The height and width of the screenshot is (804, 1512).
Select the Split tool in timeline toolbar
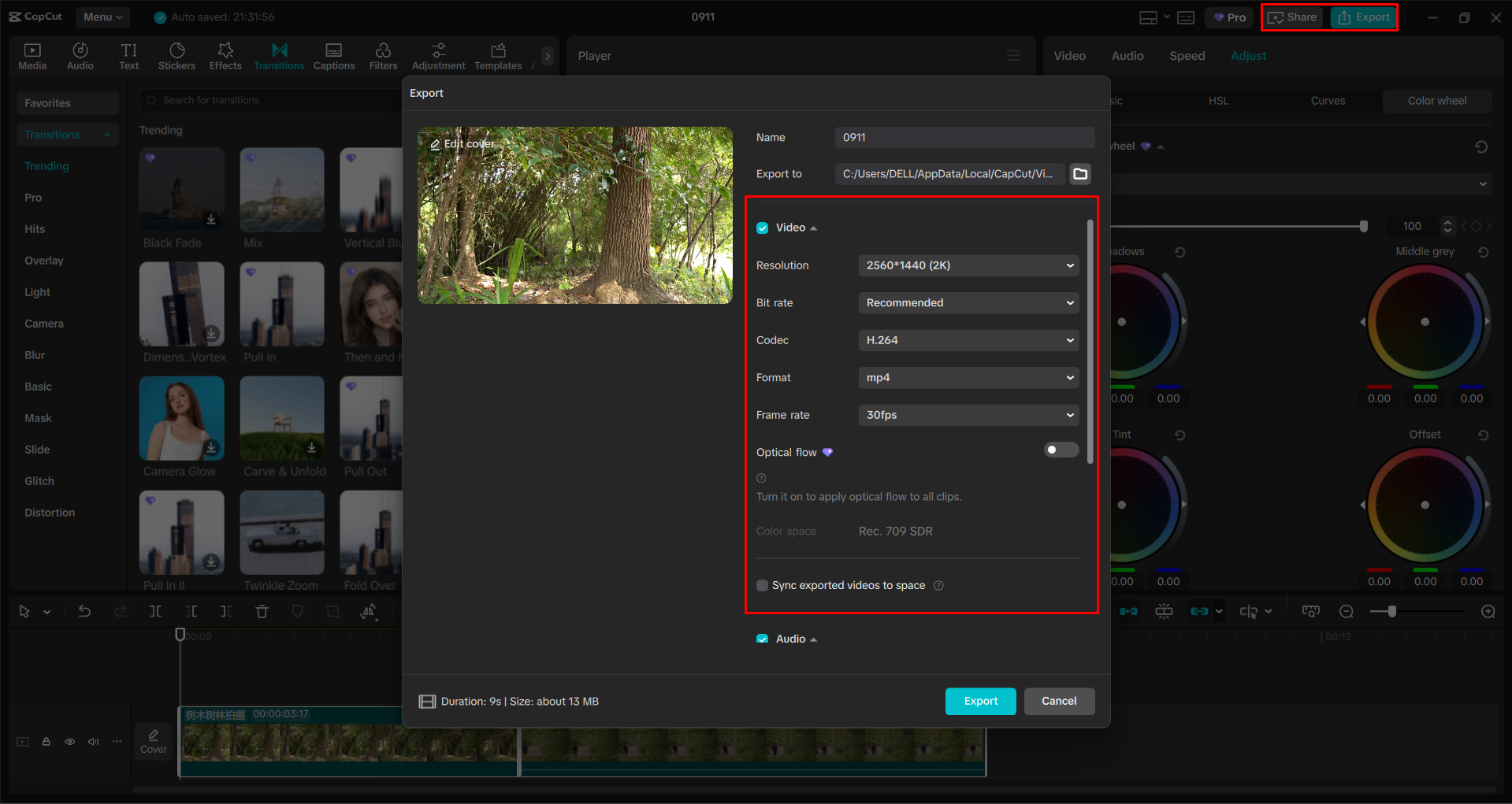(x=155, y=611)
